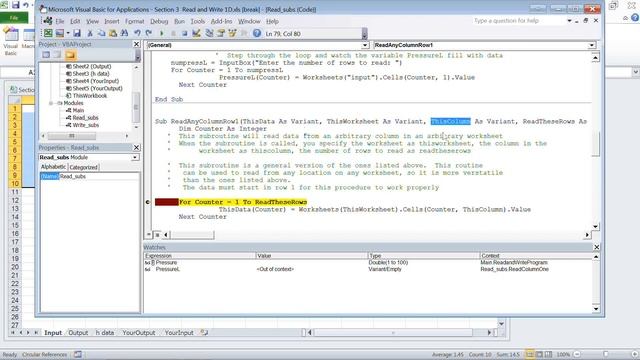
Task: Click the breakpoint dot beside the For Counter line
Action: (x=148, y=202)
